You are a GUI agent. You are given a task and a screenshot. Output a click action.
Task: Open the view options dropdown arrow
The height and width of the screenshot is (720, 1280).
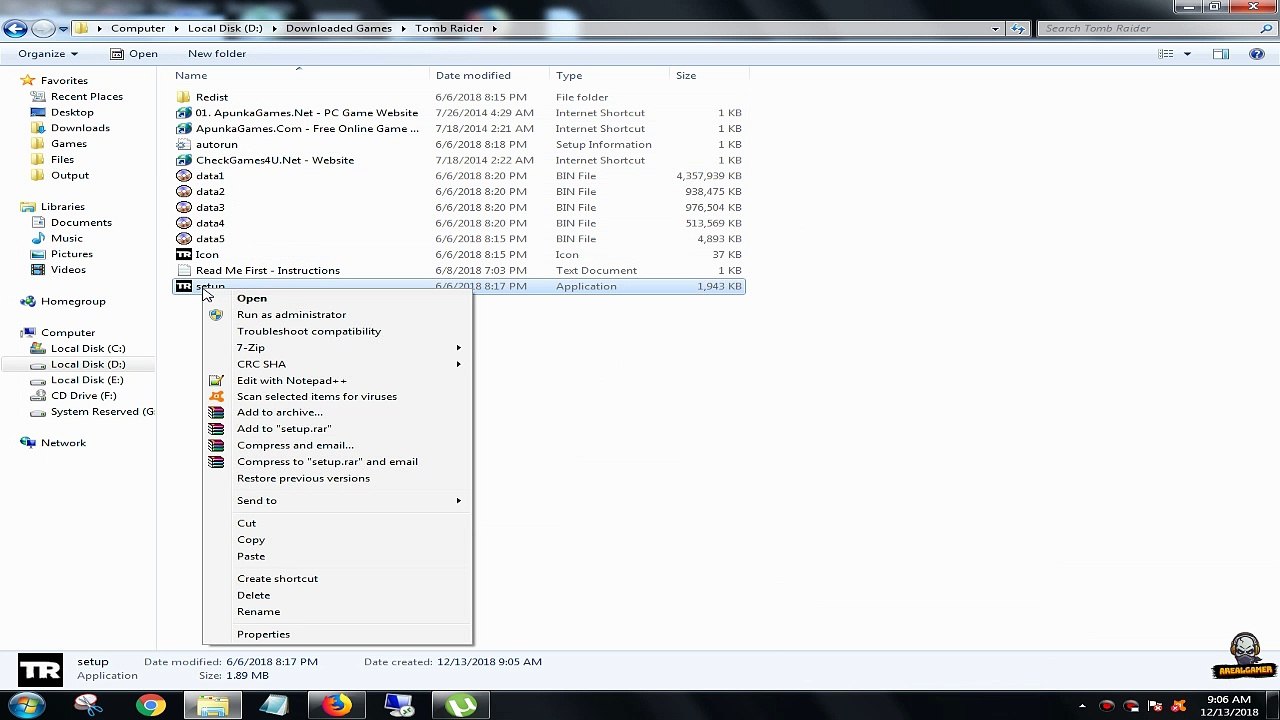(1187, 54)
